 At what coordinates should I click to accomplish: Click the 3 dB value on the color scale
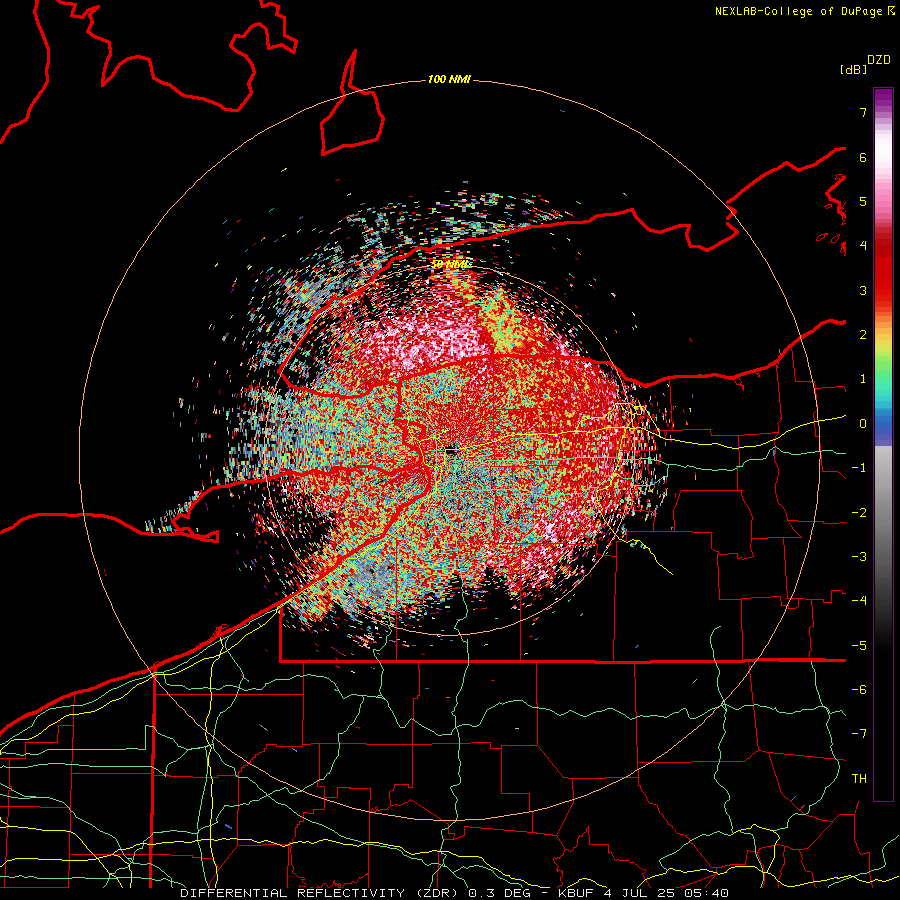click(863, 290)
